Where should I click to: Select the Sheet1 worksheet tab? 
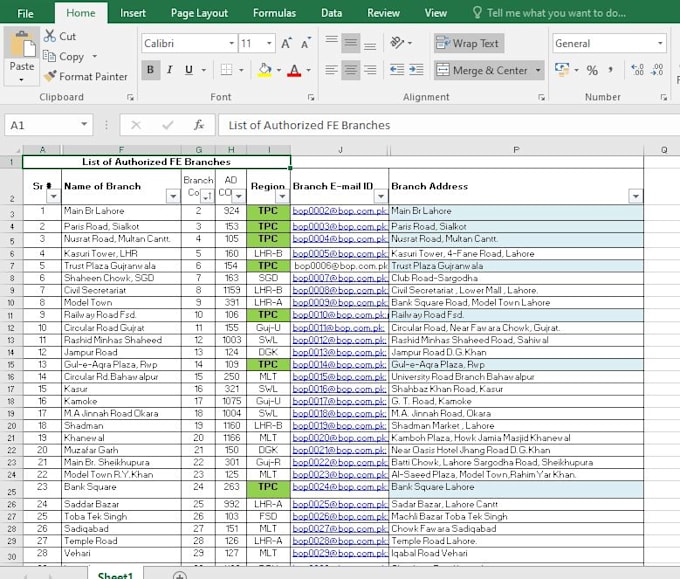[115, 575]
